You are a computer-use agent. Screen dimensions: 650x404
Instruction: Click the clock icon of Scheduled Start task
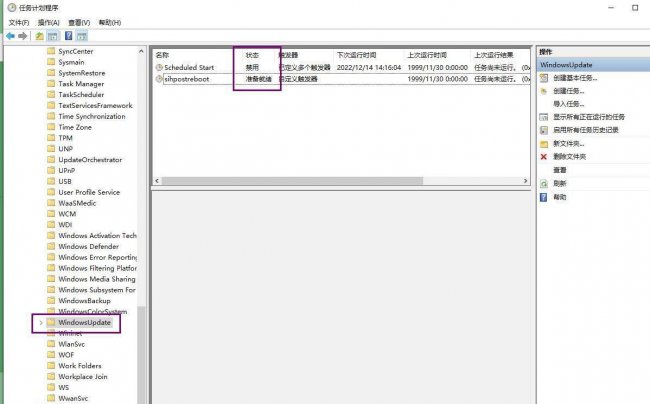pos(159,67)
